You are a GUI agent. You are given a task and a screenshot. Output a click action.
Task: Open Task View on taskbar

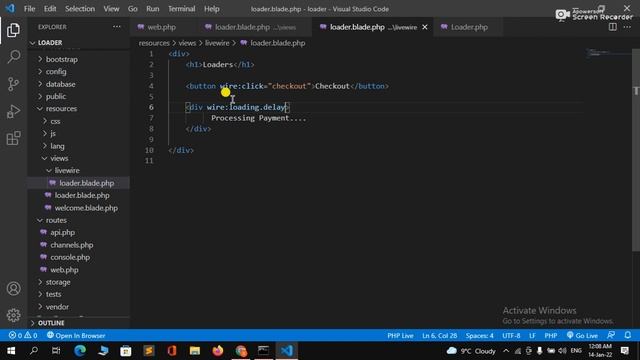[56, 351]
